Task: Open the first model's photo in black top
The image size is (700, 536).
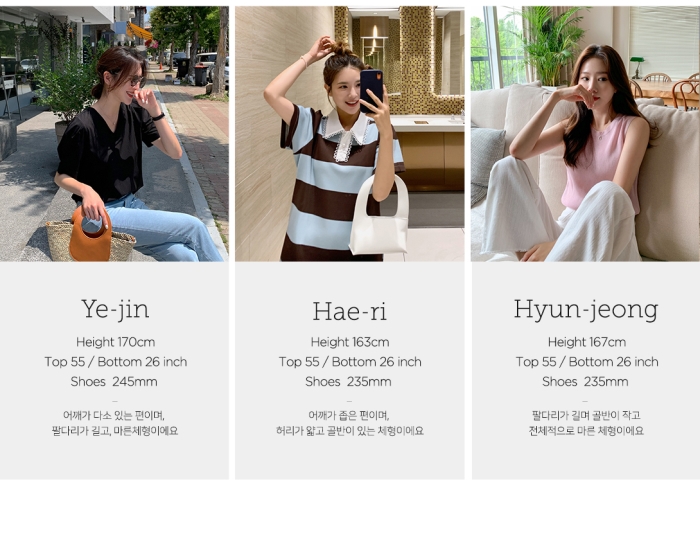Action: pos(114,133)
